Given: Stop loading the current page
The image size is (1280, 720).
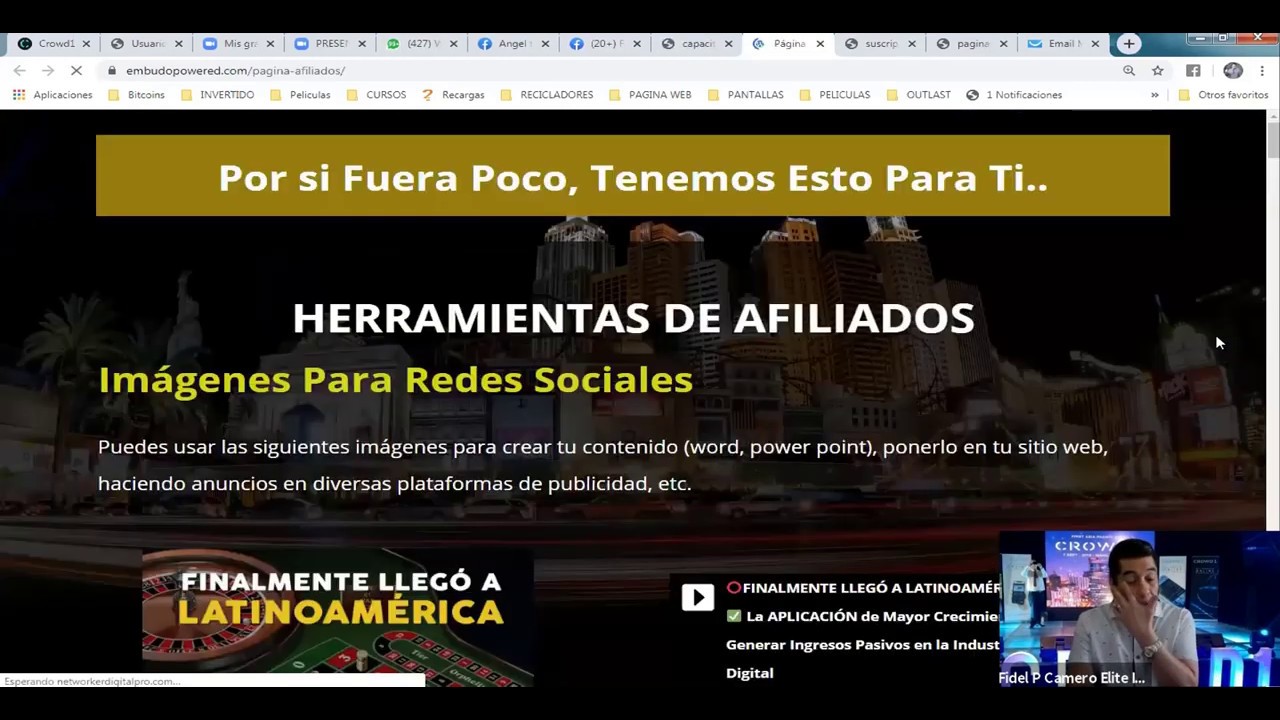Looking at the screenshot, I should tap(77, 71).
